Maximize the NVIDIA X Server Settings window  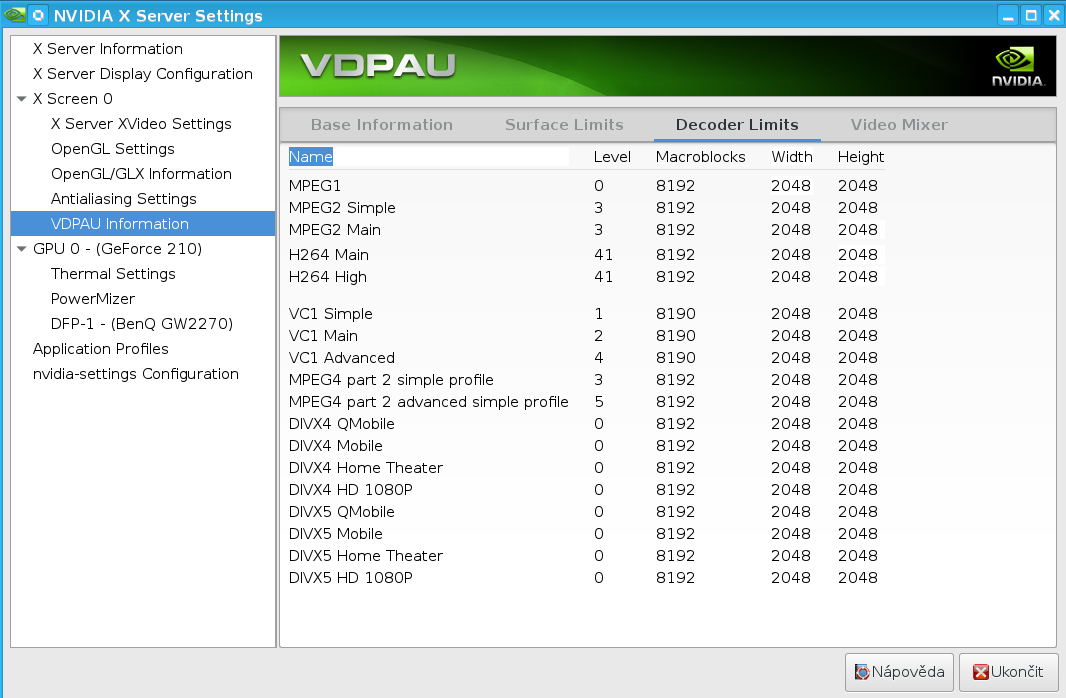pos(1031,16)
